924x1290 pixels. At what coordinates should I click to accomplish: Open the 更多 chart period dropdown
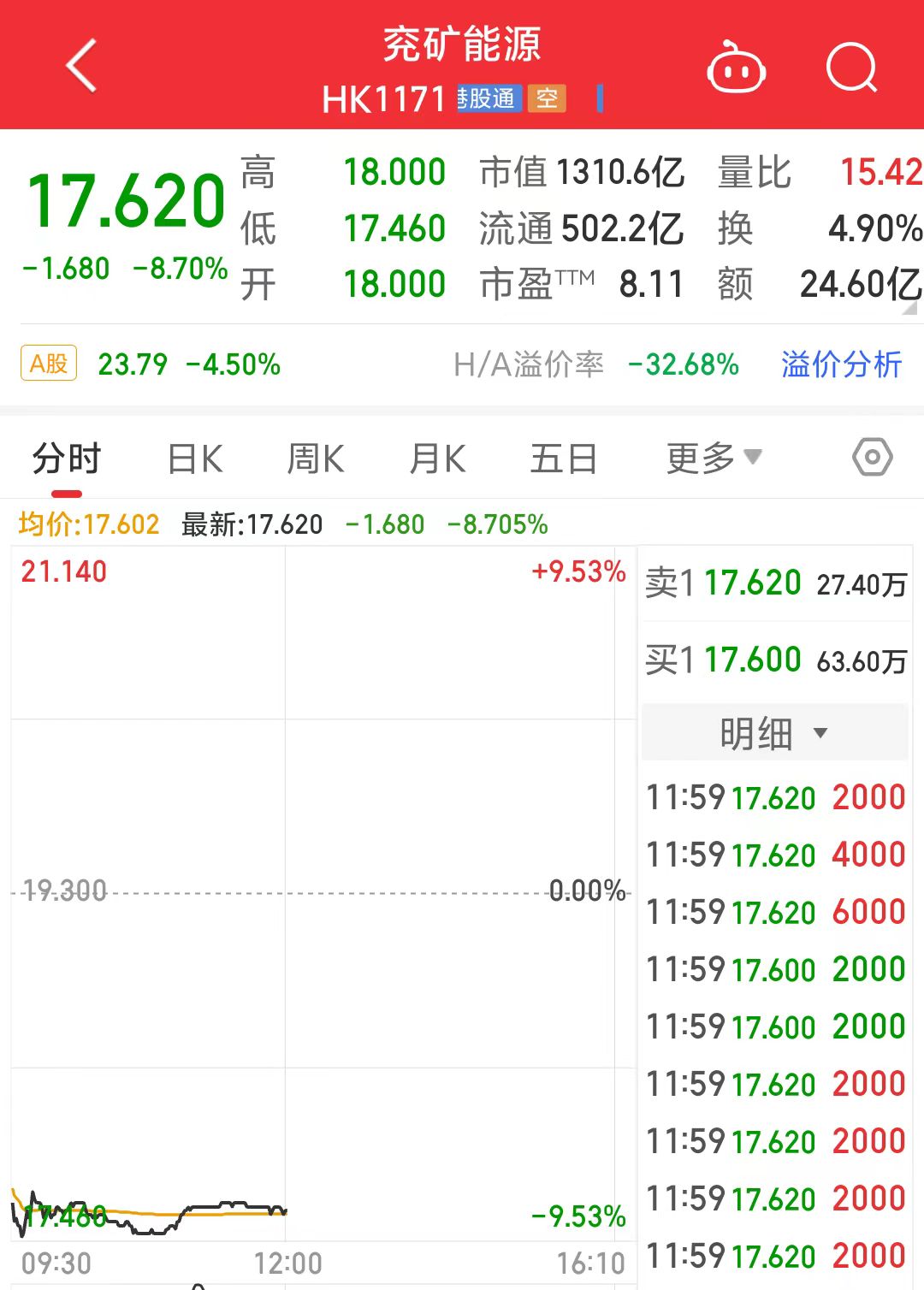click(713, 459)
